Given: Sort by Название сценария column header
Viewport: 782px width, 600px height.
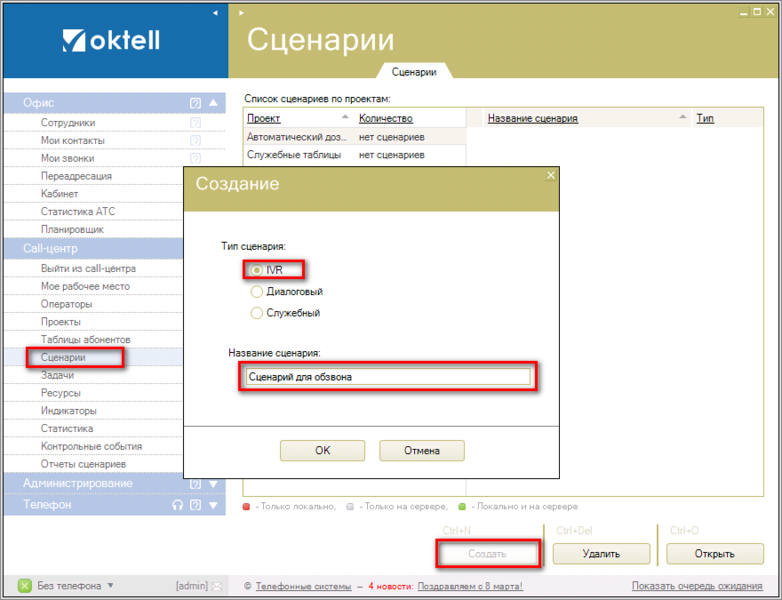Looking at the screenshot, I should [533, 118].
